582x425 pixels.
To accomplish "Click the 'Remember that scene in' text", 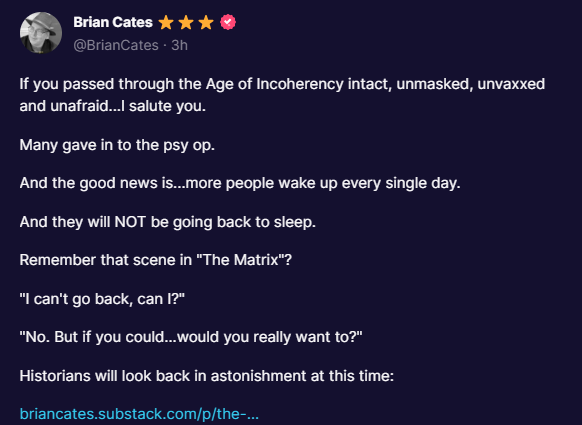I will click(105, 260).
